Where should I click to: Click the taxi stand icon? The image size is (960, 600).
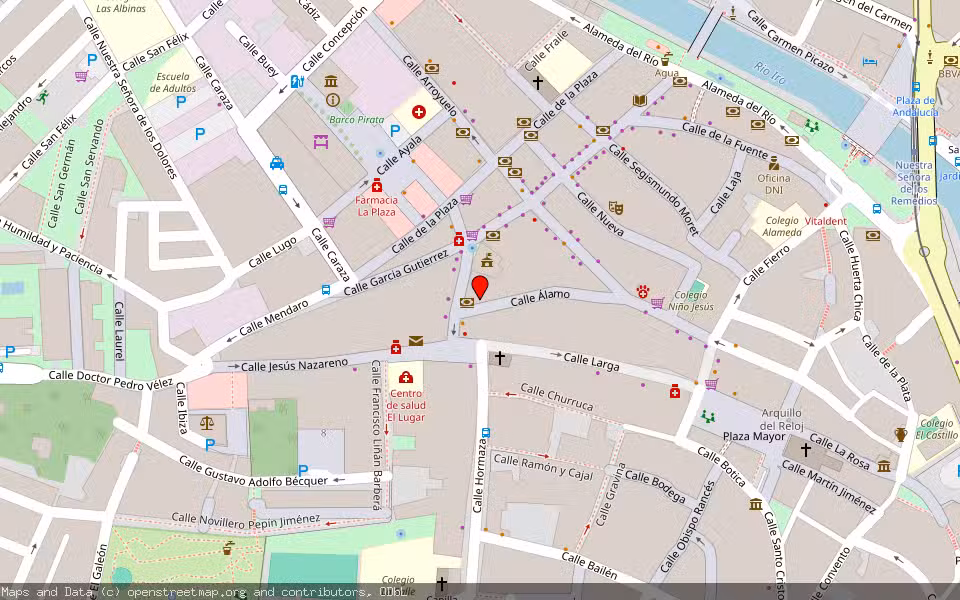coord(277,163)
